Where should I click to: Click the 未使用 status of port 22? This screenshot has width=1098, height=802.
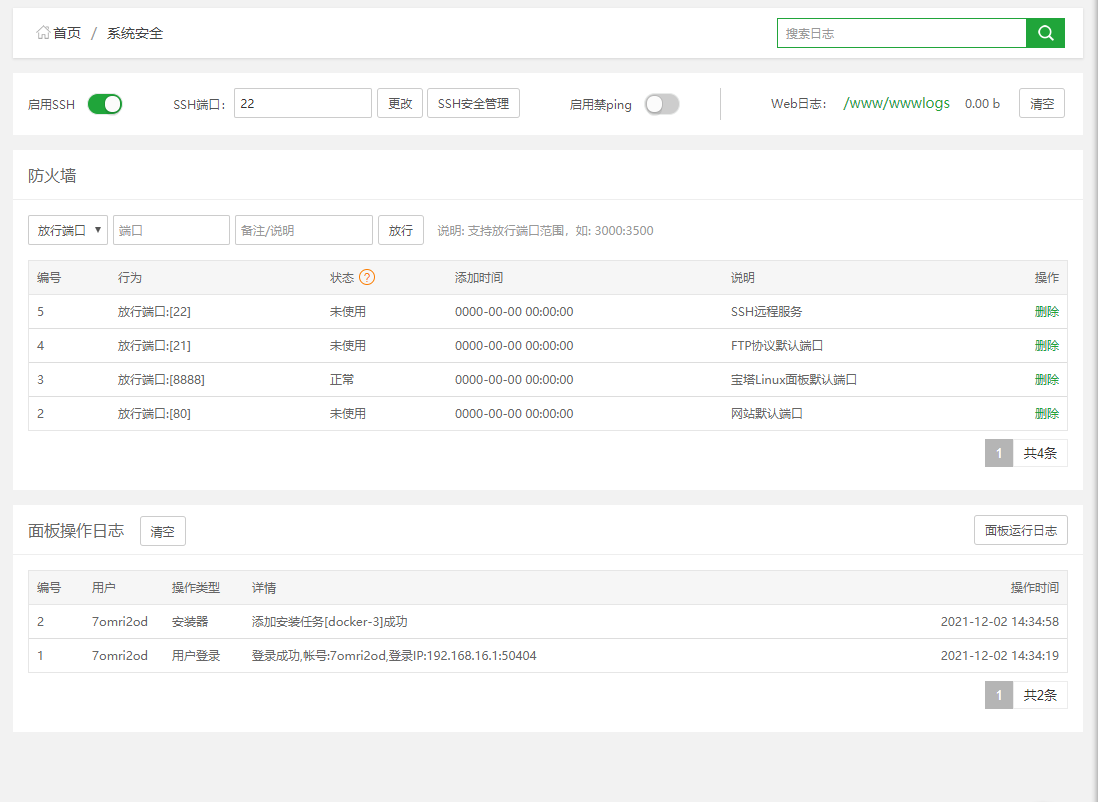[x=347, y=312]
